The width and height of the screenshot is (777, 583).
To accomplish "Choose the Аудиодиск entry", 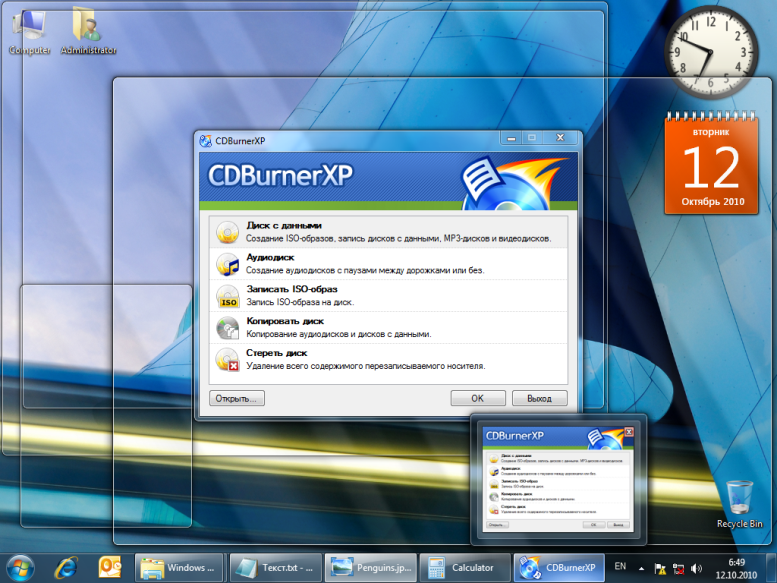I will click(x=388, y=264).
